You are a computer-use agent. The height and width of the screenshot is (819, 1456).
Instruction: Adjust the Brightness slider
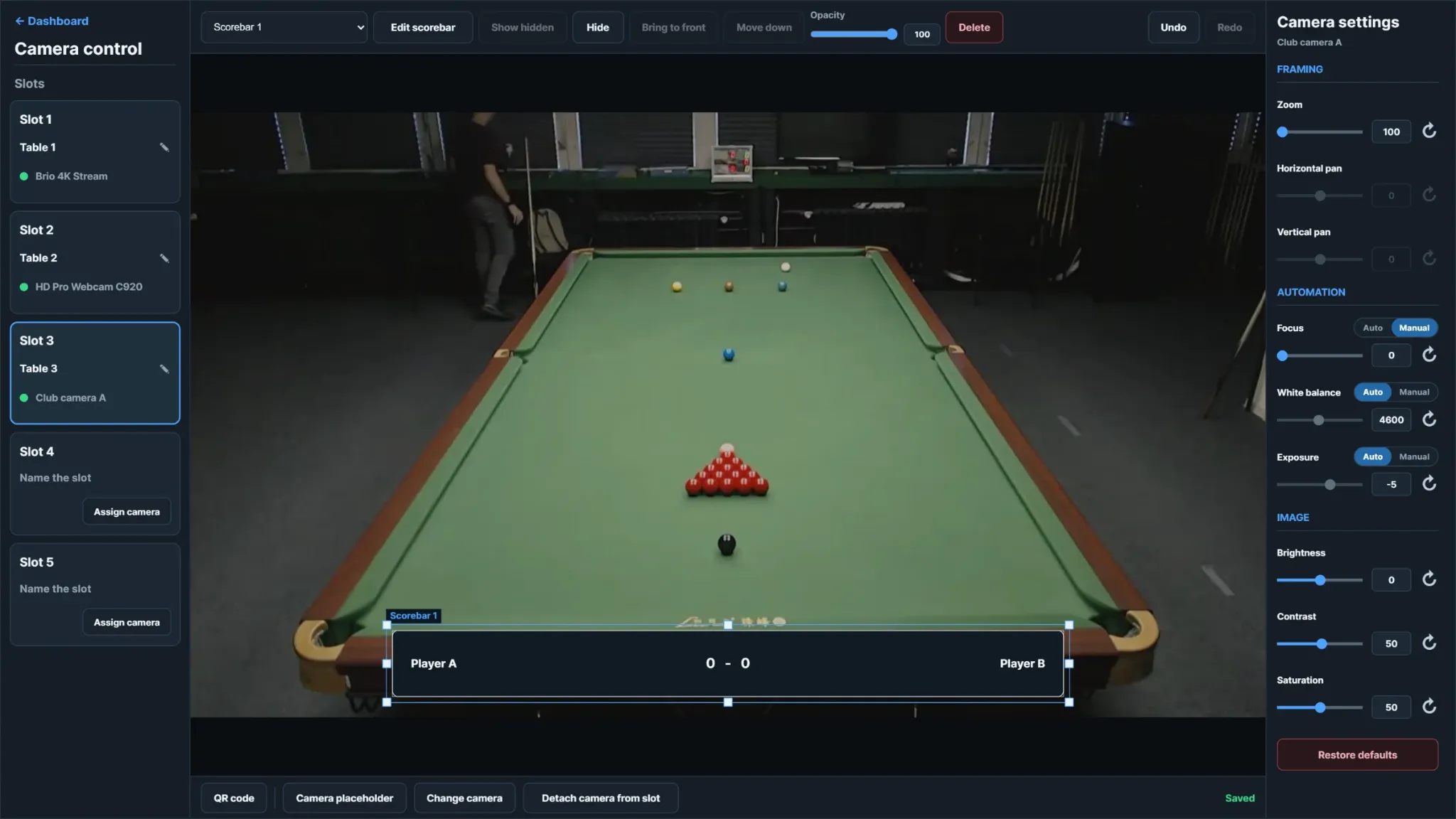[x=1319, y=580]
